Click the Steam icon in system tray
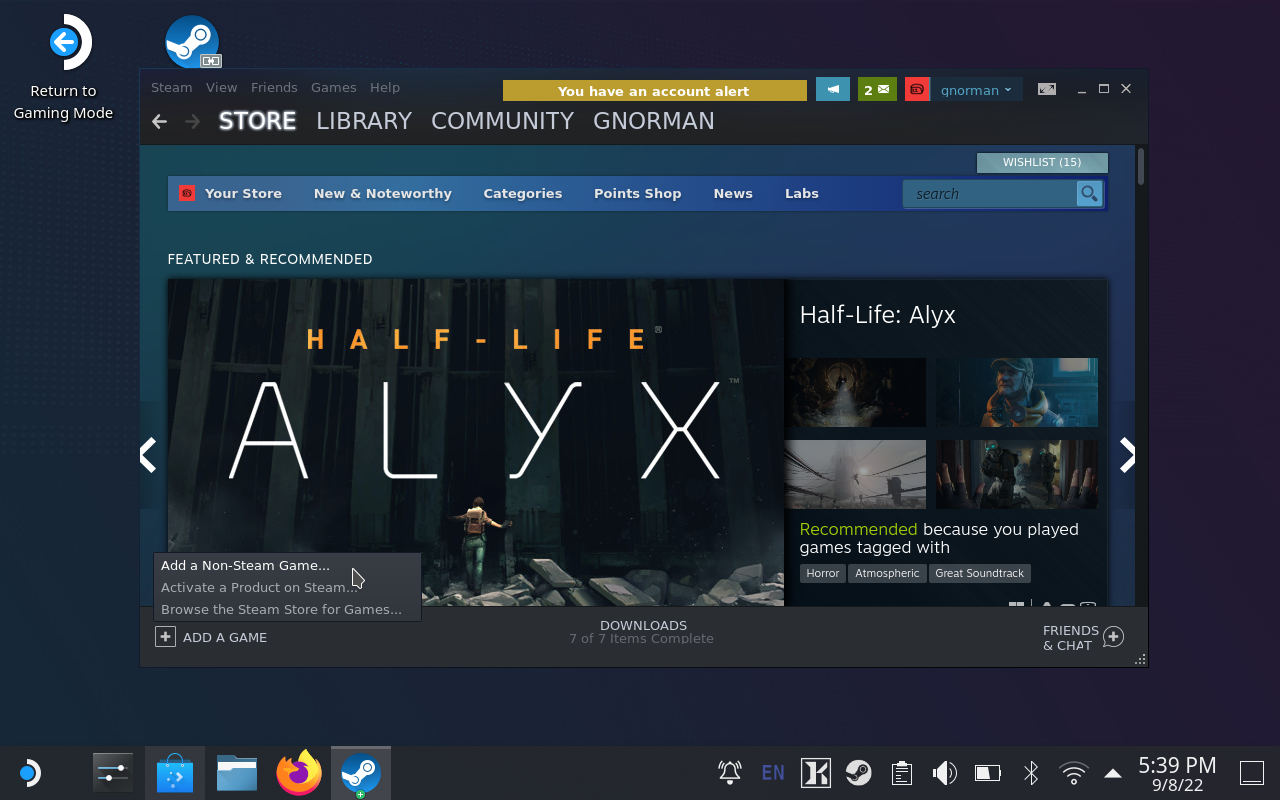Viewport: 1280px width, 800px height. [858, 772]
